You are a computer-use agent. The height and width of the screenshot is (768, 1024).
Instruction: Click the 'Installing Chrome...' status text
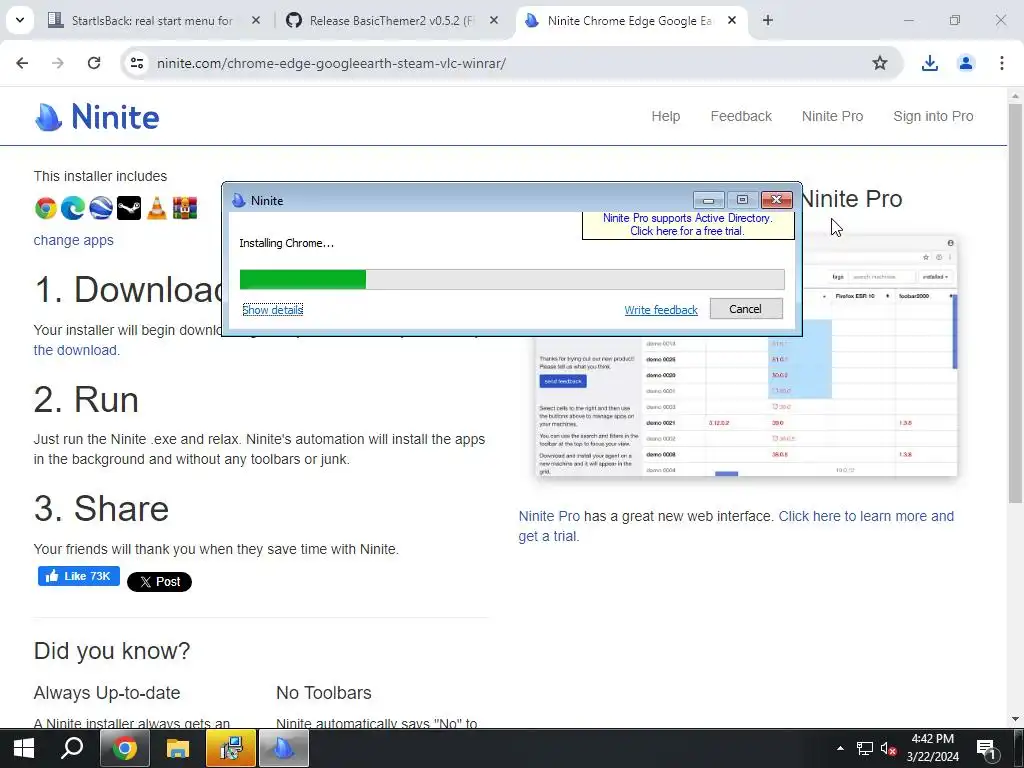click(287, 243)
